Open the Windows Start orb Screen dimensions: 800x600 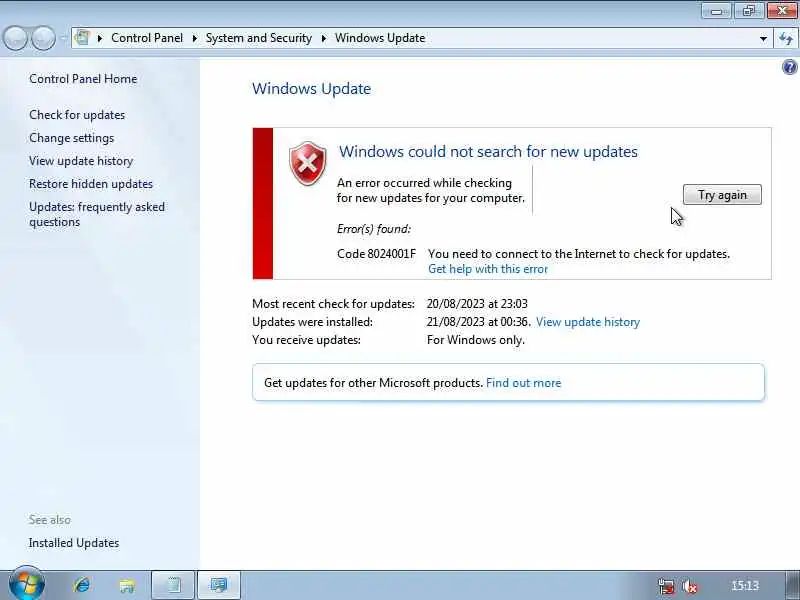click(27, 584)
